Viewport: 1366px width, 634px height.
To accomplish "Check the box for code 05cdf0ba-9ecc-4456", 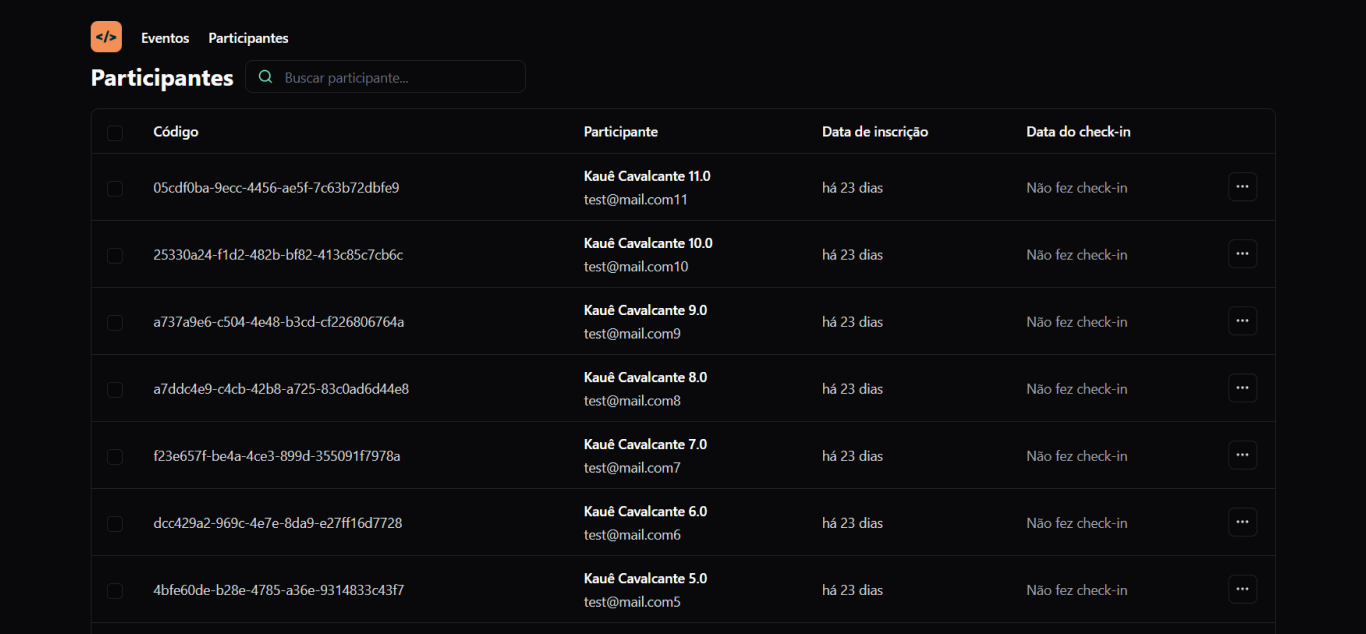I will (x=115, y=189).
